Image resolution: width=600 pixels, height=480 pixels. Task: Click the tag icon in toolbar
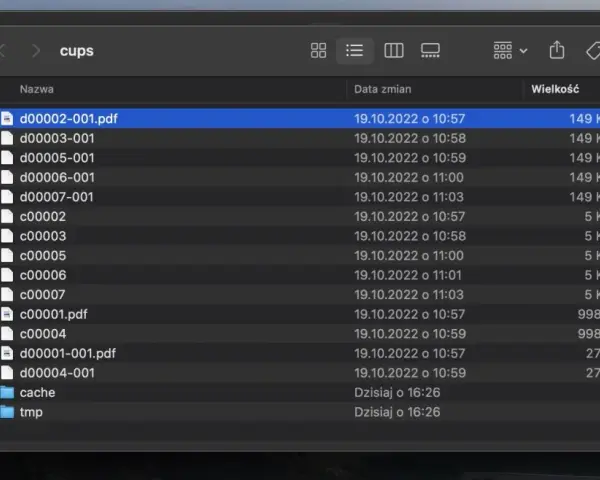(593, 51)
